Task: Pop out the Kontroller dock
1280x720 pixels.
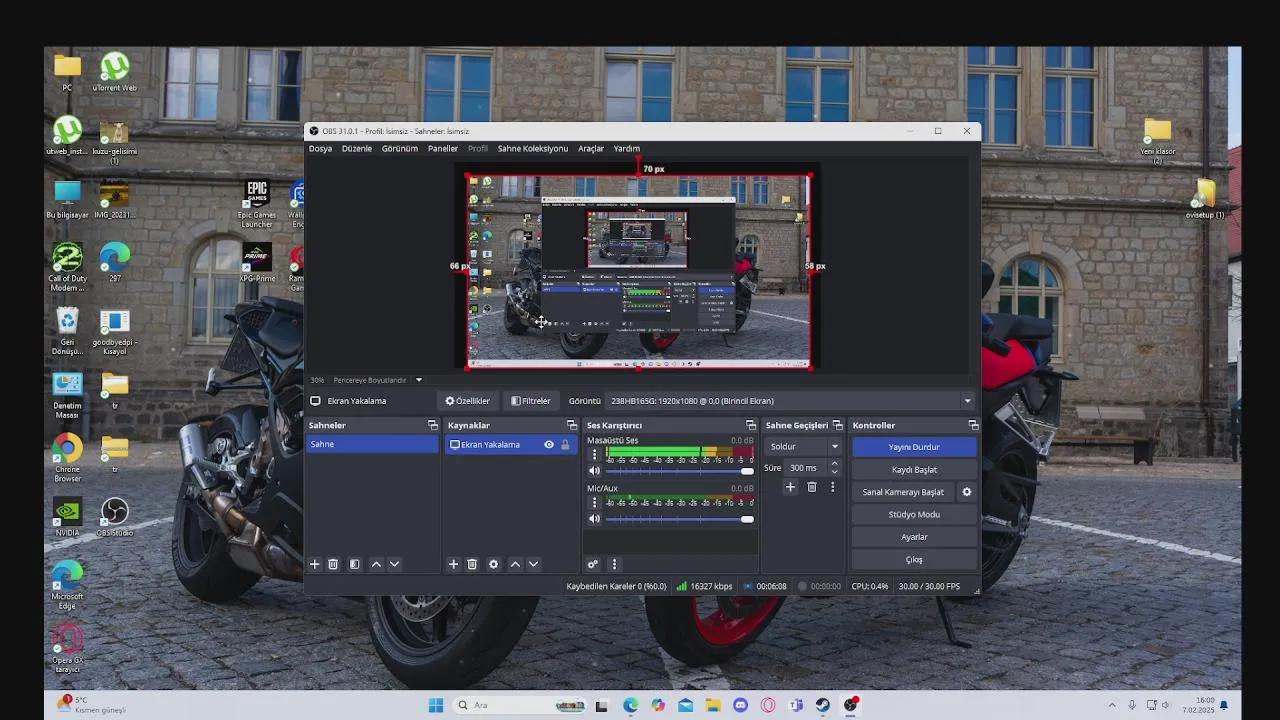Action: click(x=973, y=425)
